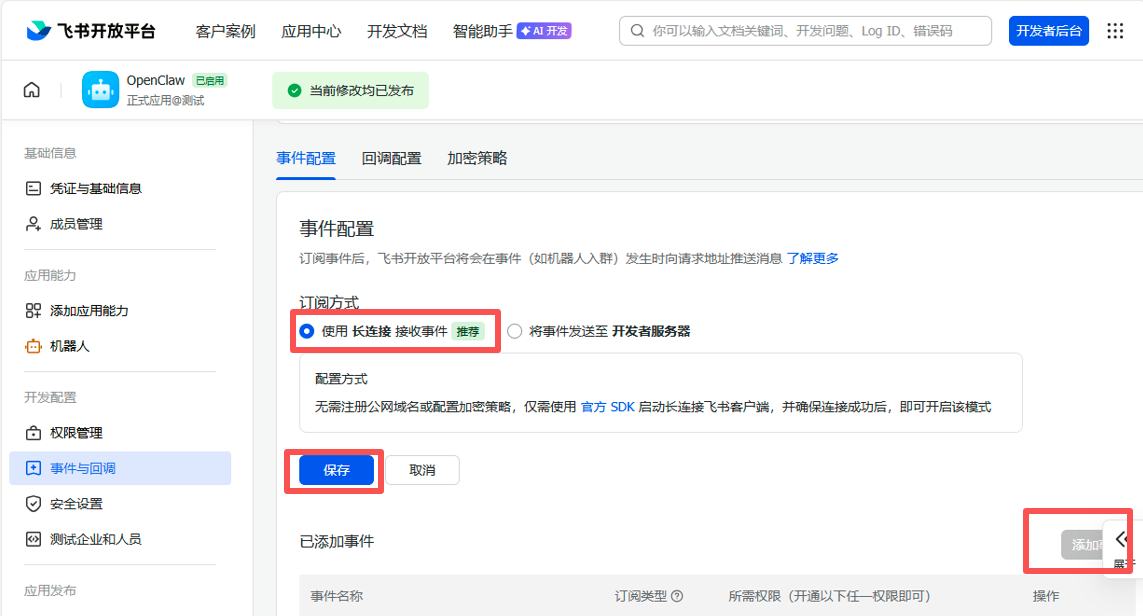This screenshot has width=1143, height=616.
Task: Select the 使用长连接接收事件 radio button
Action: coord(306,330)
